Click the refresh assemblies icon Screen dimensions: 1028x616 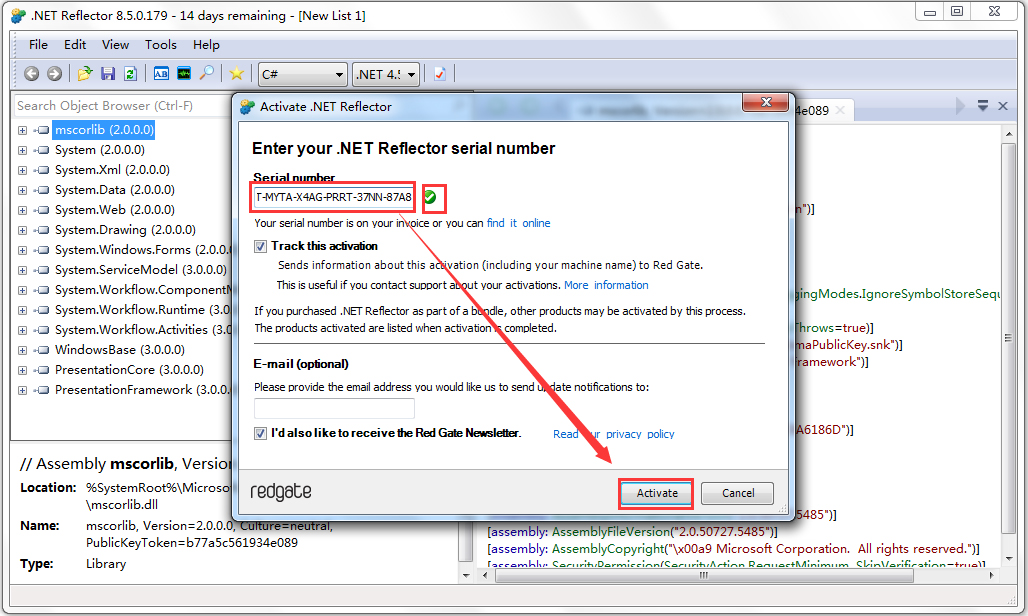pyautogui.click(x=131, y=73)
